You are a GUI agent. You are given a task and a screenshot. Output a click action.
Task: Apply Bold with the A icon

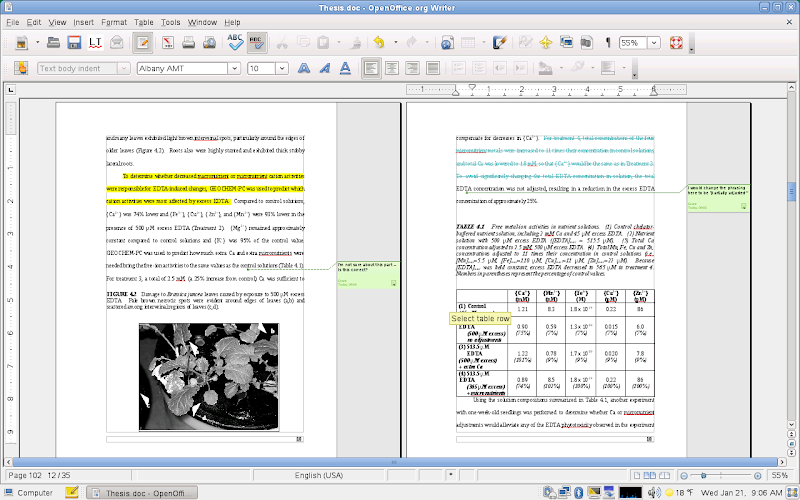(304, 68)
